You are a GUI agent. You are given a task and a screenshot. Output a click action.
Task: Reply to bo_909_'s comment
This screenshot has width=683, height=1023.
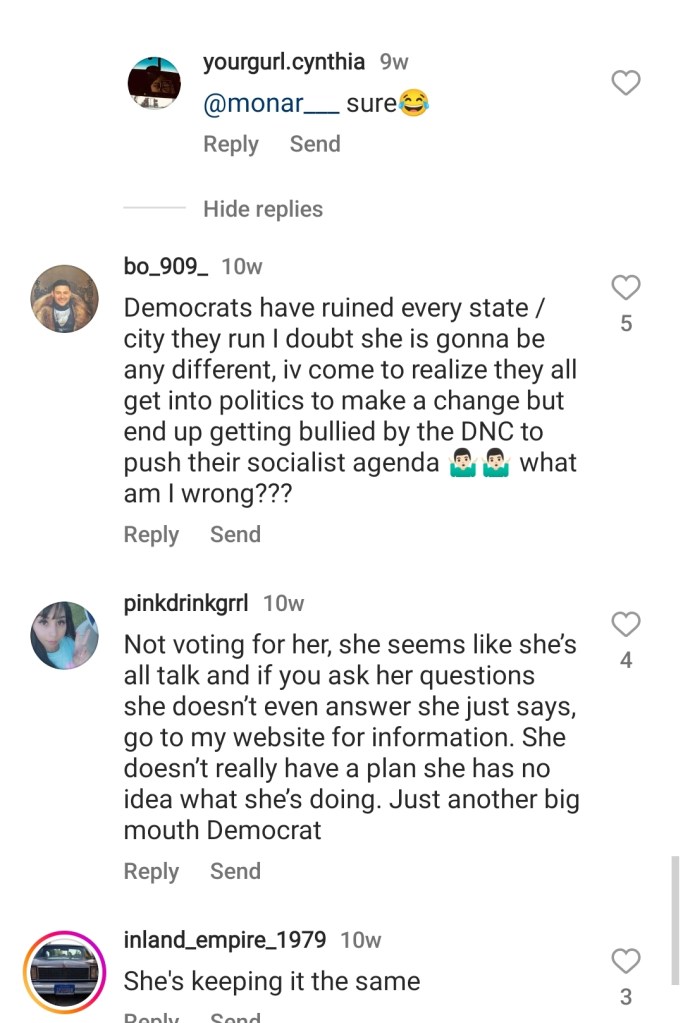[151, 535]
